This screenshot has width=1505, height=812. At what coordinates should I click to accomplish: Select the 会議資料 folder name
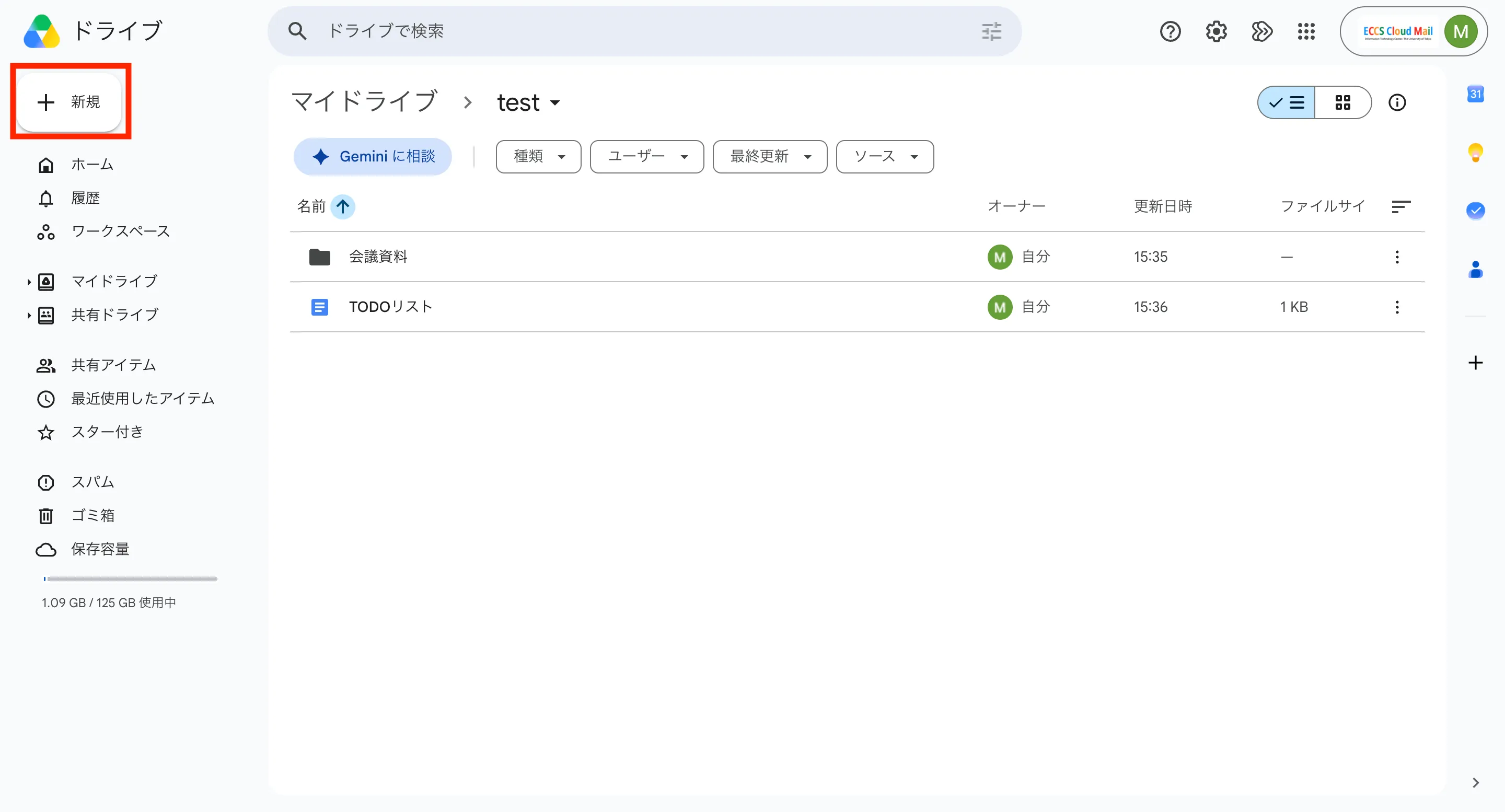tap(378, 257)
